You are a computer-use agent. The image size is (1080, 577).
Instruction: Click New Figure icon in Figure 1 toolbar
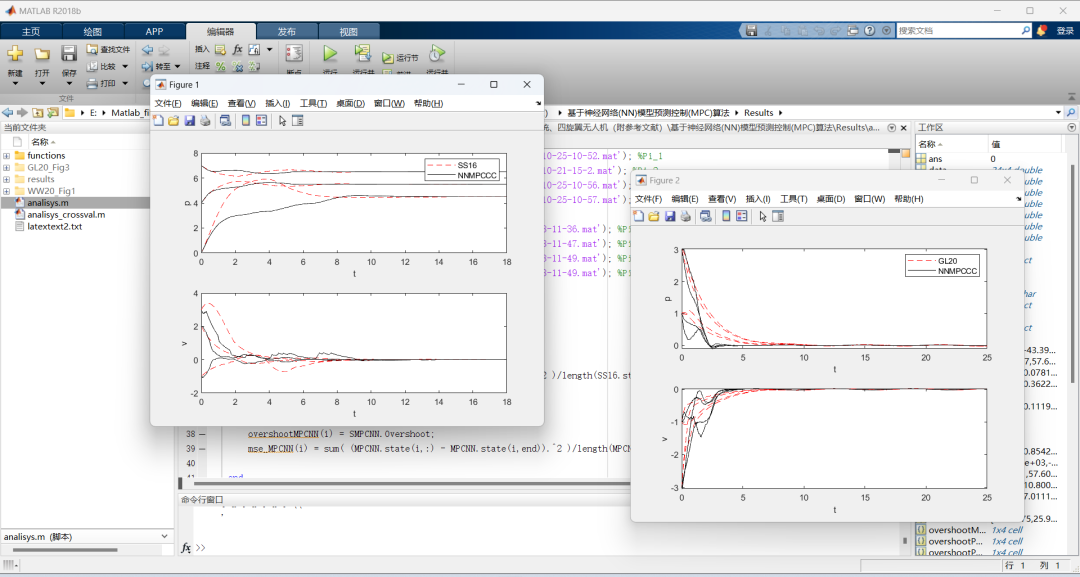158,120
